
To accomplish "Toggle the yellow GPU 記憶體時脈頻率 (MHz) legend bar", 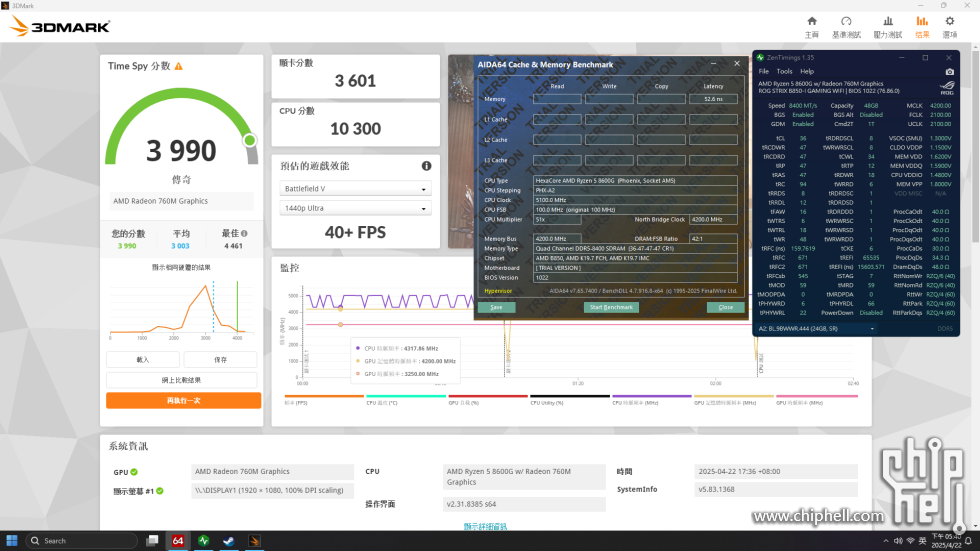I will point(734,396).
